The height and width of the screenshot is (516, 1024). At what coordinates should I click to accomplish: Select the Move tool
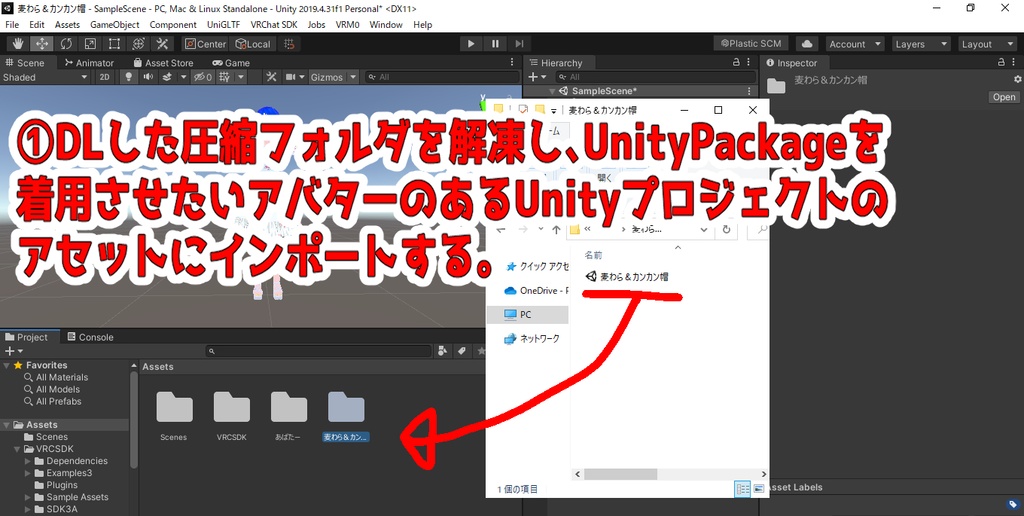[x=42, y=44]
